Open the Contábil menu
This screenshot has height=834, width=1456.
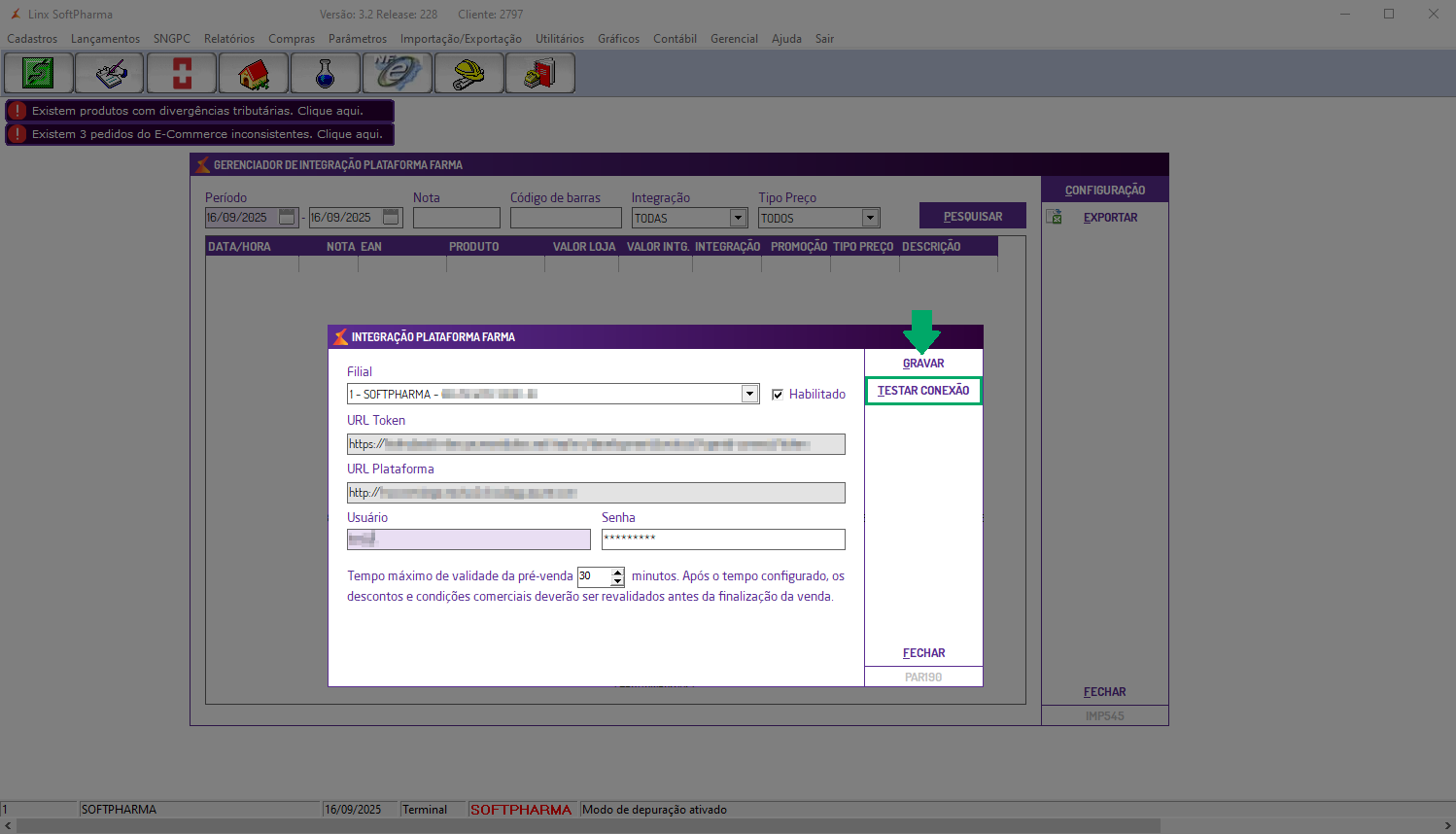tap(675, 39)
